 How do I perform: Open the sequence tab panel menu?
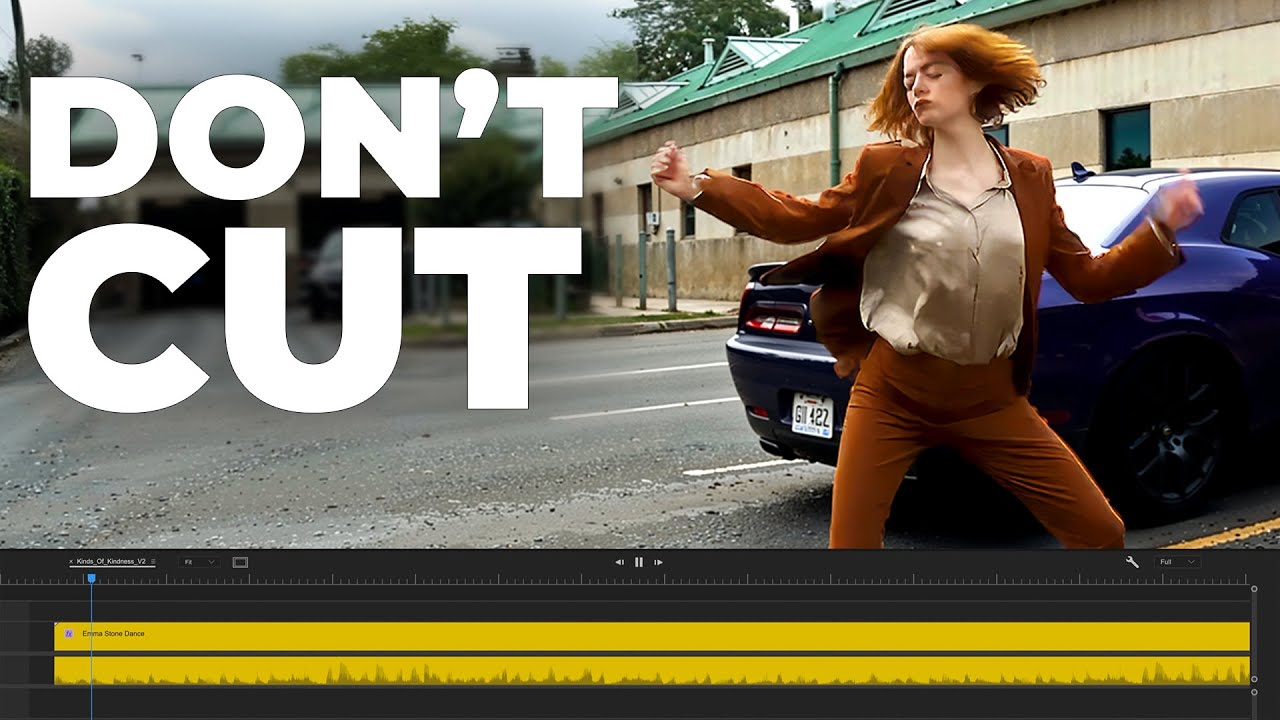(153, 562)
